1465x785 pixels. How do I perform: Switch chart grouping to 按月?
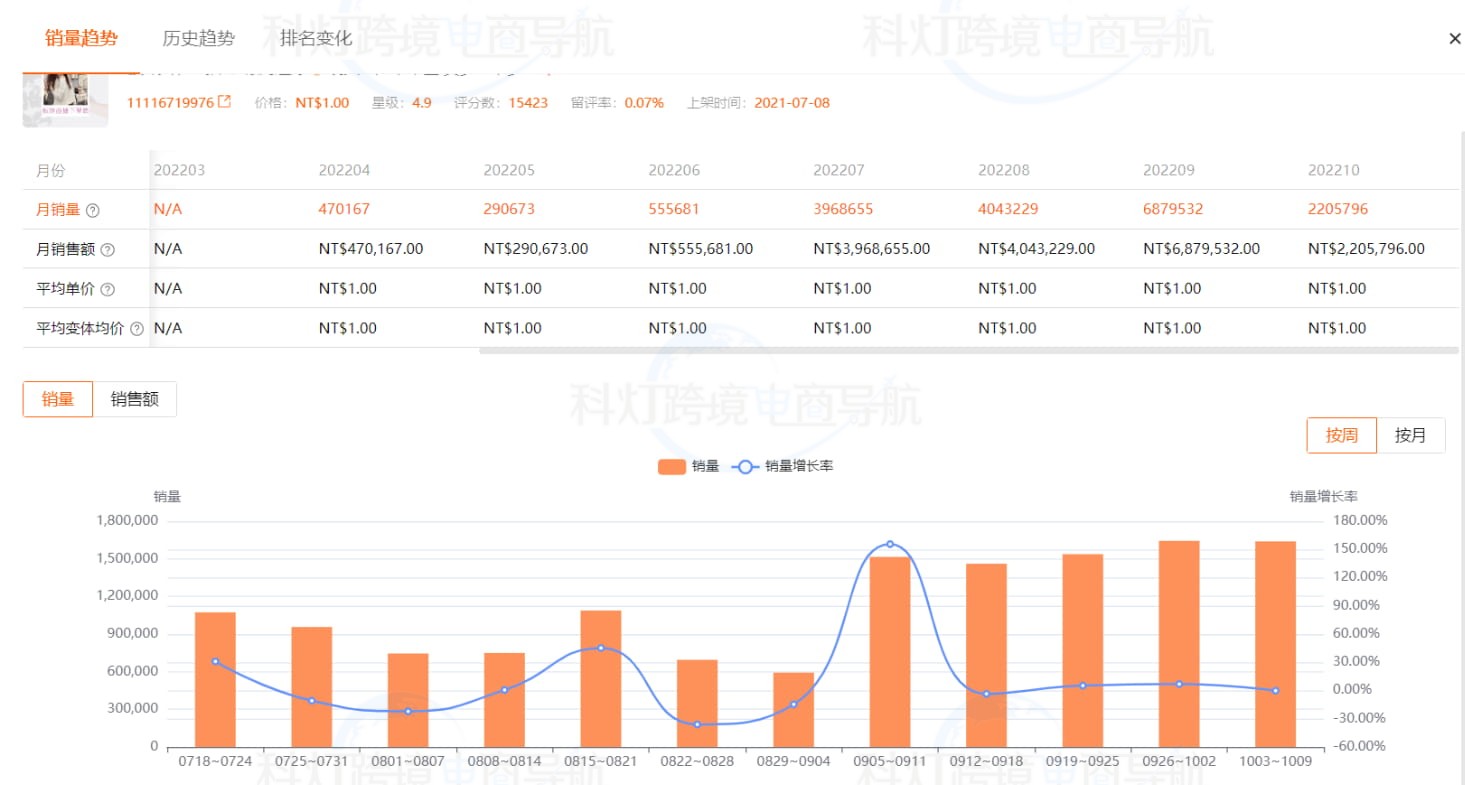1410,435
